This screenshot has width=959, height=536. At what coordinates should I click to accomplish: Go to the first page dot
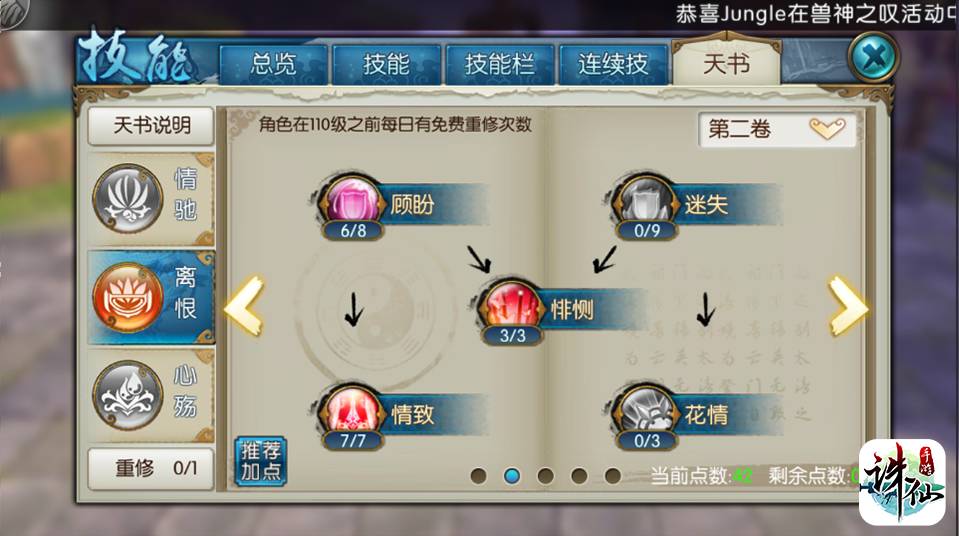479,475
